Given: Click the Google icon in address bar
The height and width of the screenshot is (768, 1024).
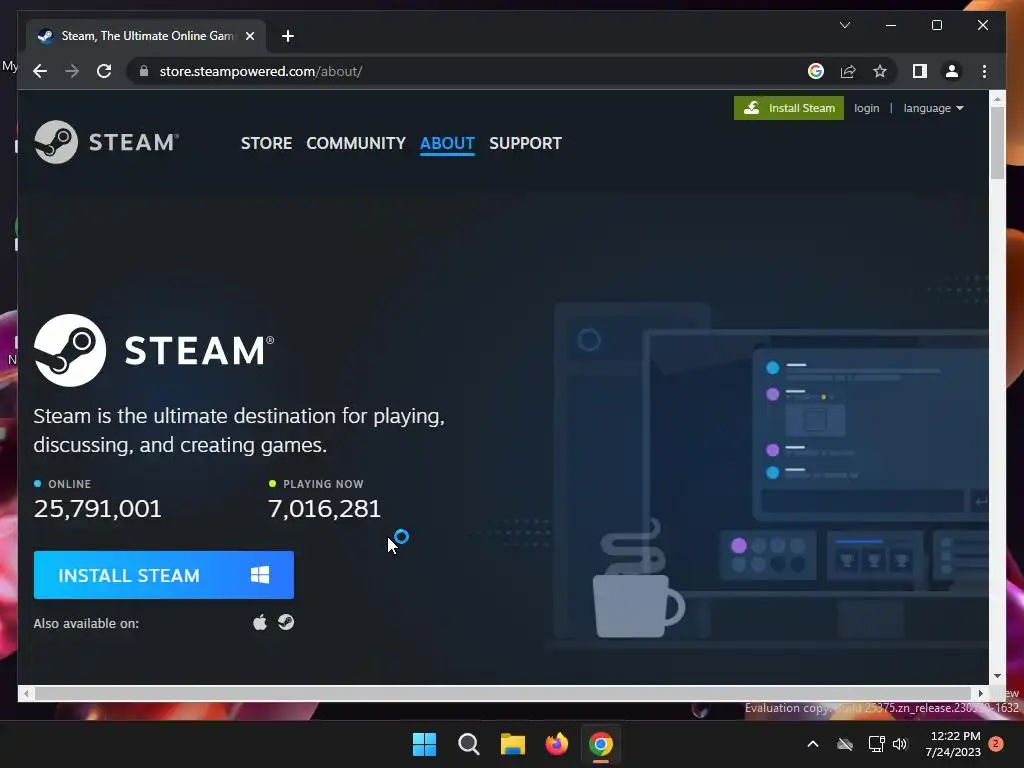Looking at the screenshot, I should pyautogui.click(x=816, y=71).
